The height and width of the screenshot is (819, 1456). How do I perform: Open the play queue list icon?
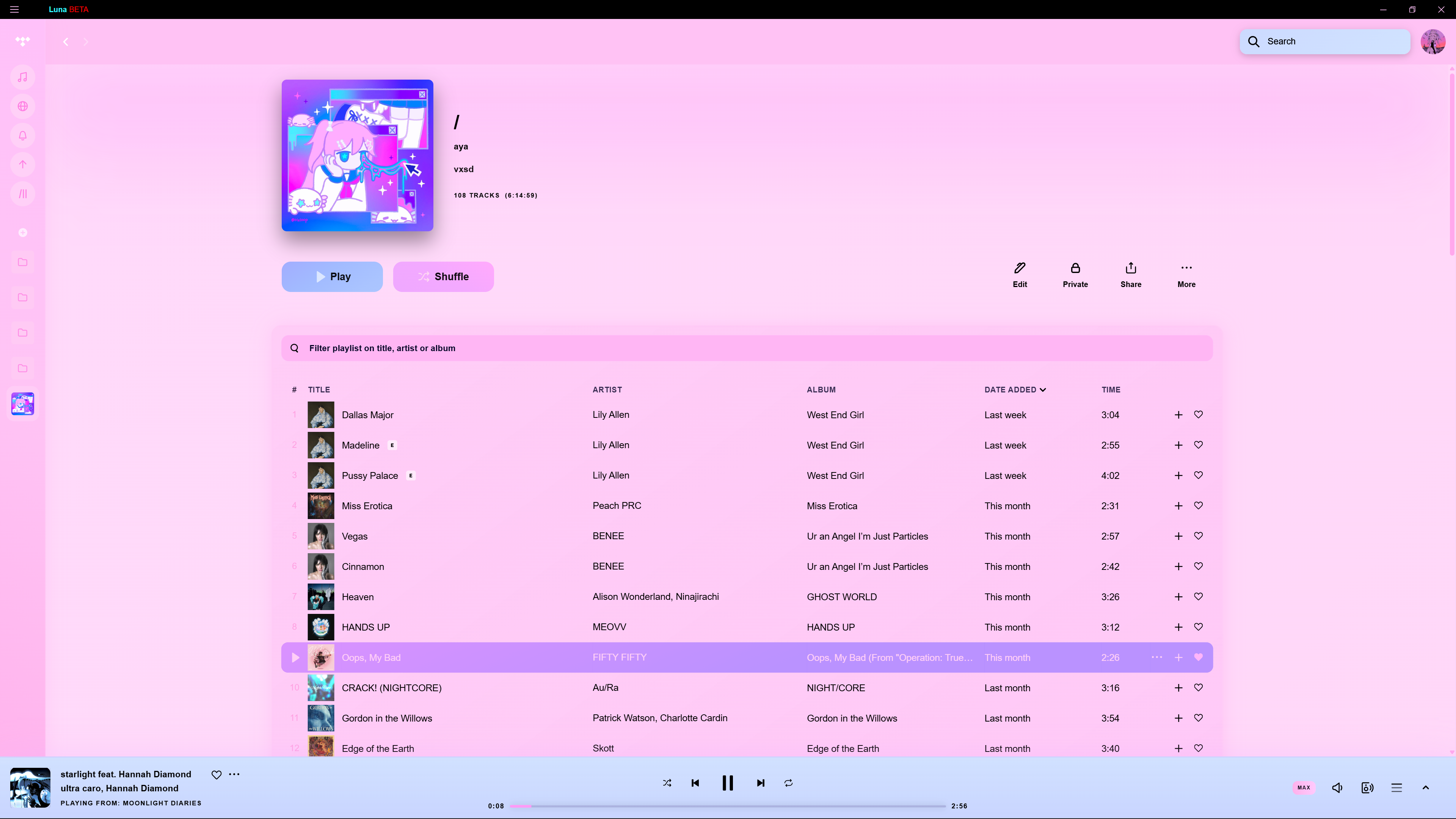point(1396,788)
